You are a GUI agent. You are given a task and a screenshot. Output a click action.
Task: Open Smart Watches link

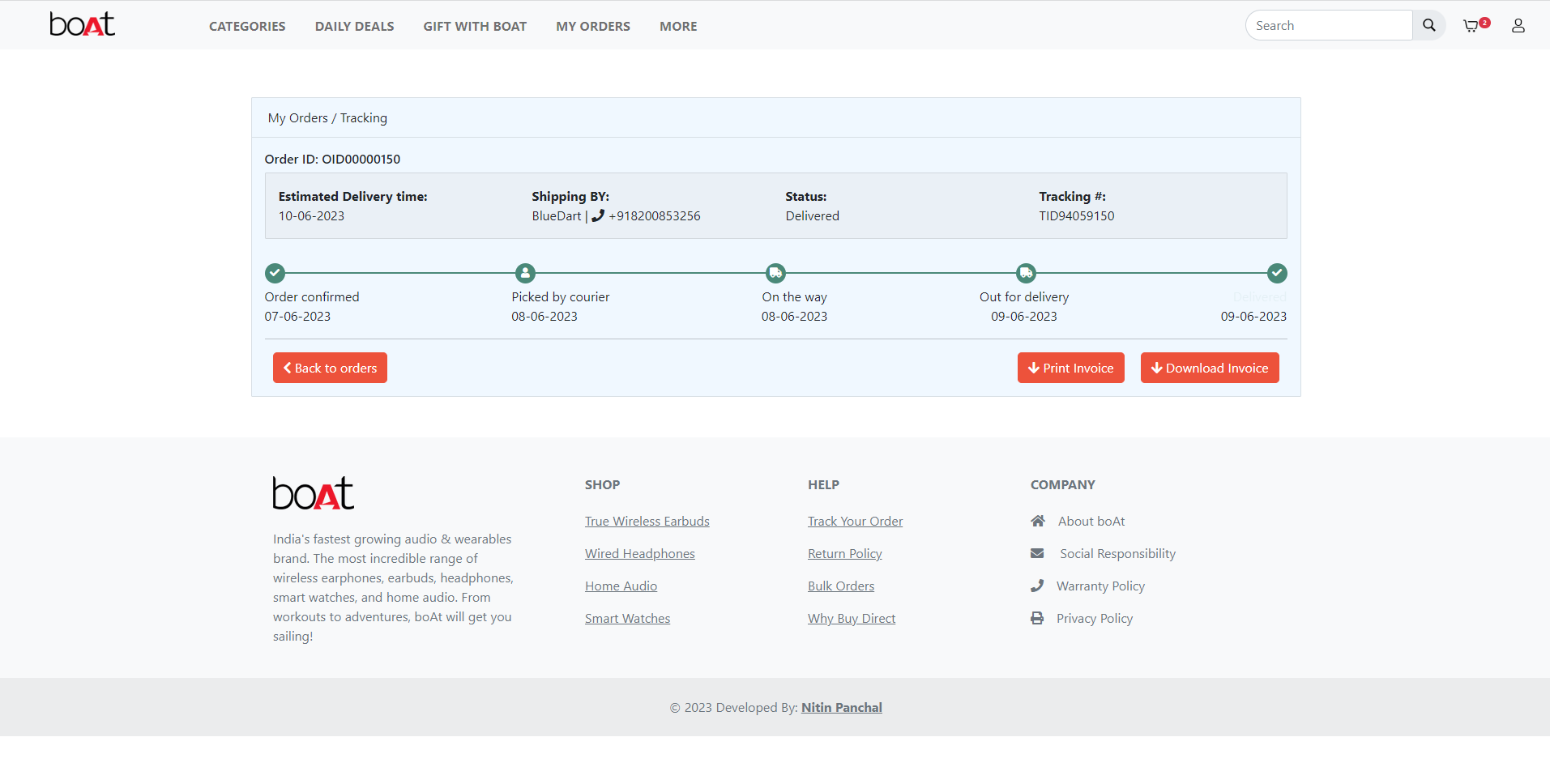628,618
